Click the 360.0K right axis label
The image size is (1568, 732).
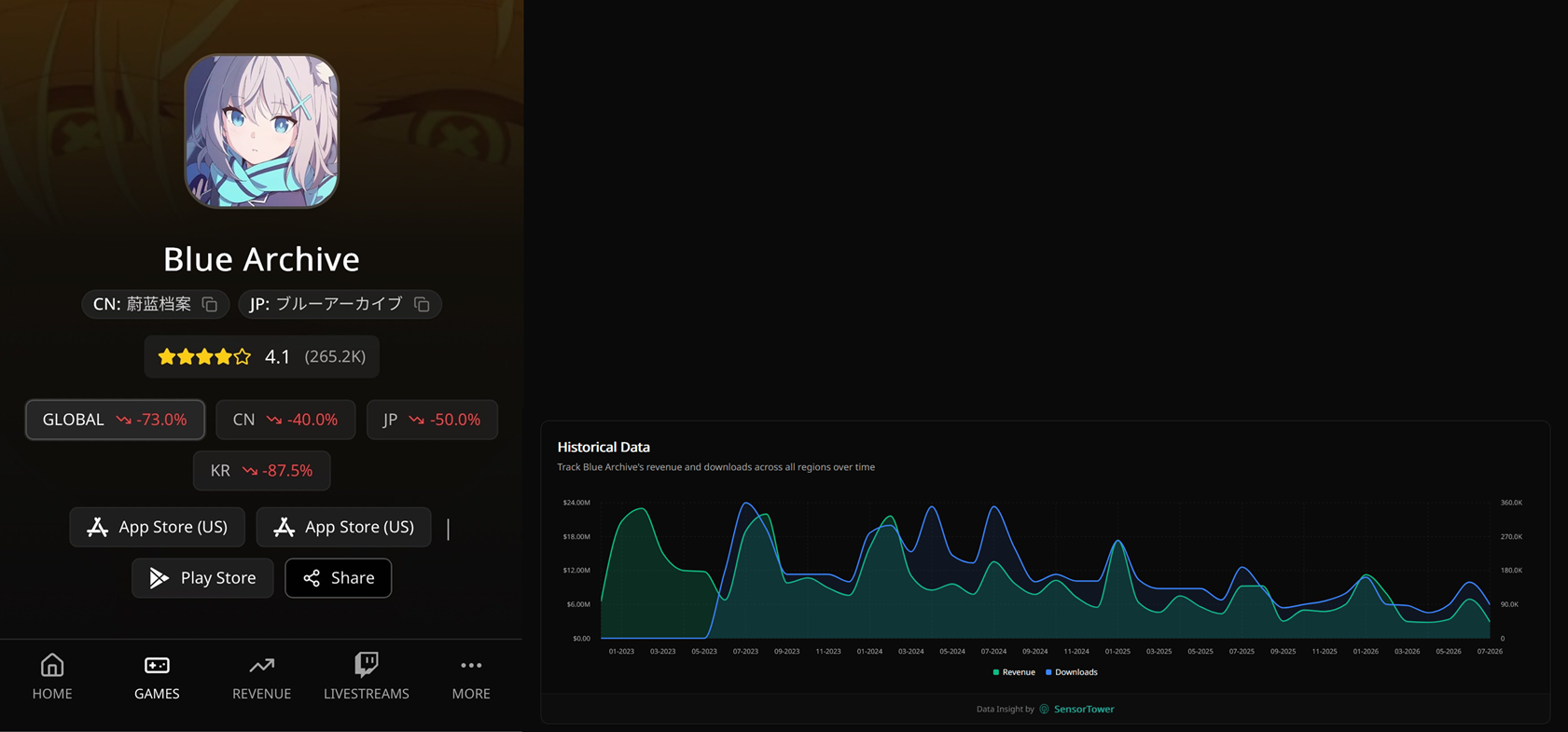(1511, 503)
